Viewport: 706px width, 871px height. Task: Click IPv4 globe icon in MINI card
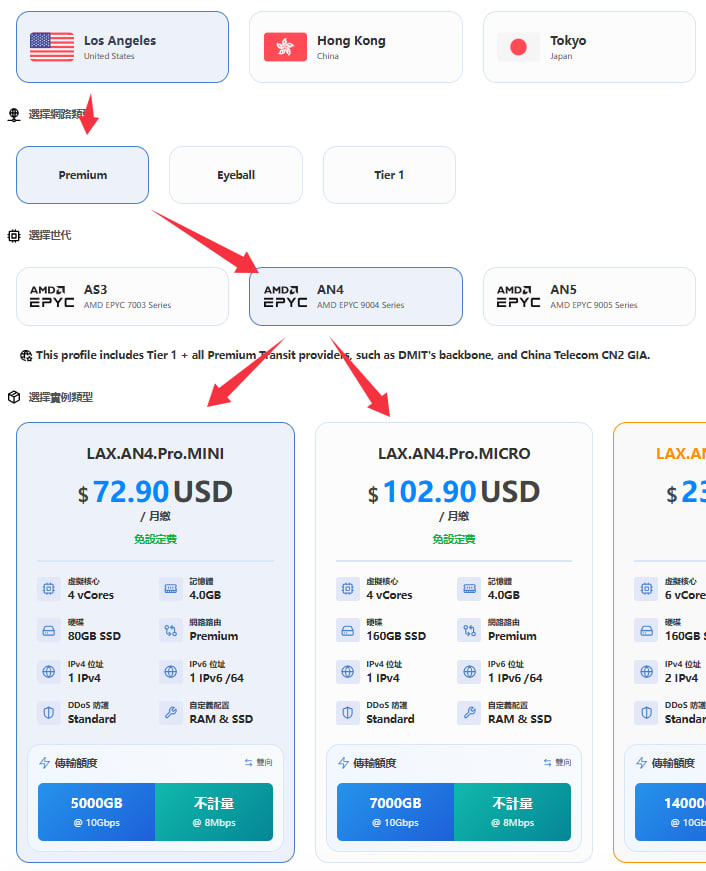click(49, 672)
